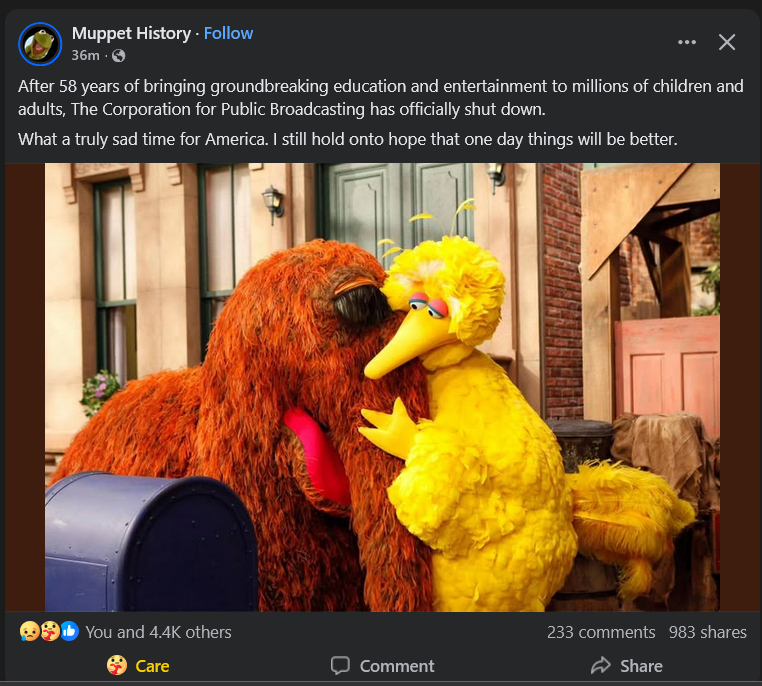Click the blue like thumb reaction icon
This screenshot has width=762, height=686.
(69, 632)
